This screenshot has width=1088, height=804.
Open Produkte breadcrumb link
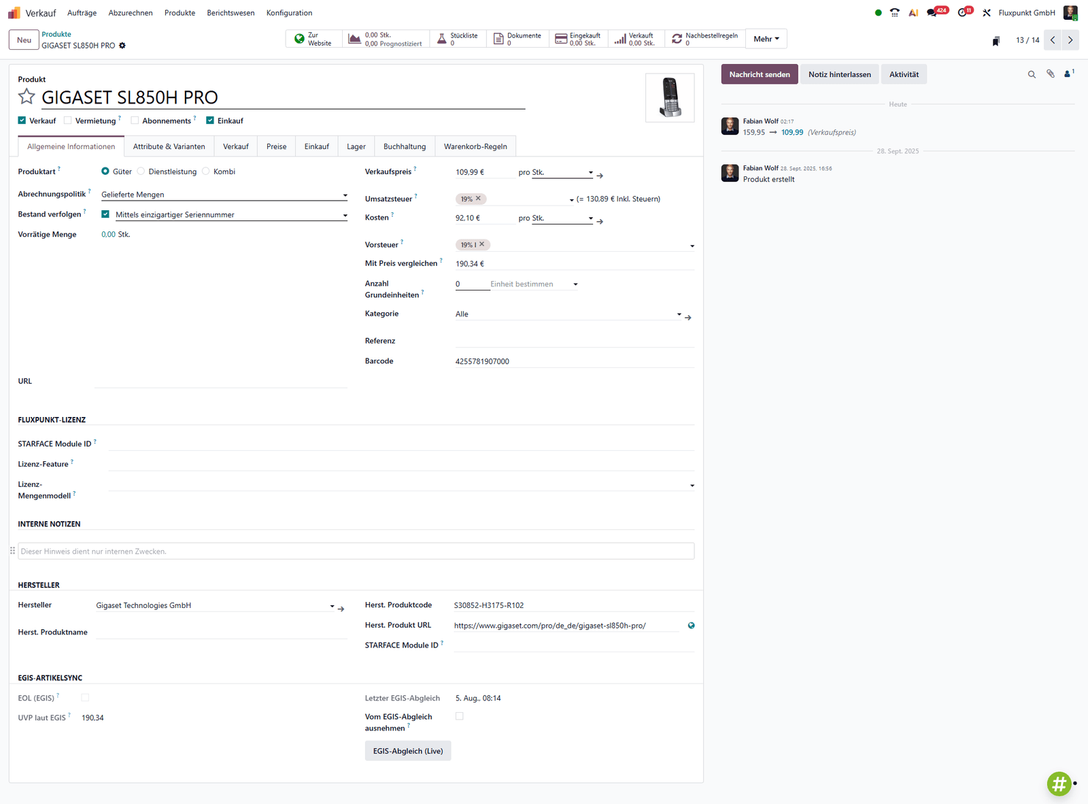(x=56, y=34)
